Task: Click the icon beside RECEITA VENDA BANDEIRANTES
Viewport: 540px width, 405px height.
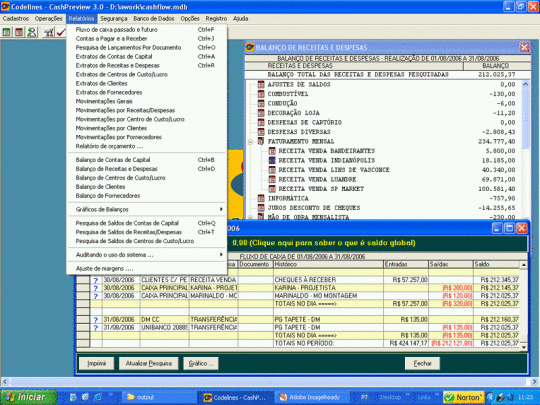Action: point(272,151)
